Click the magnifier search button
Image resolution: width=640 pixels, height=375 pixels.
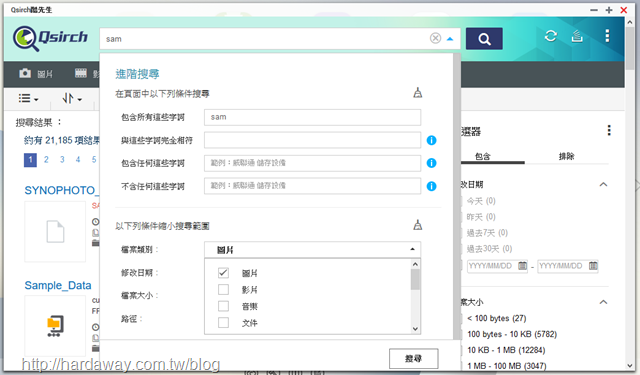click(484, 39)
